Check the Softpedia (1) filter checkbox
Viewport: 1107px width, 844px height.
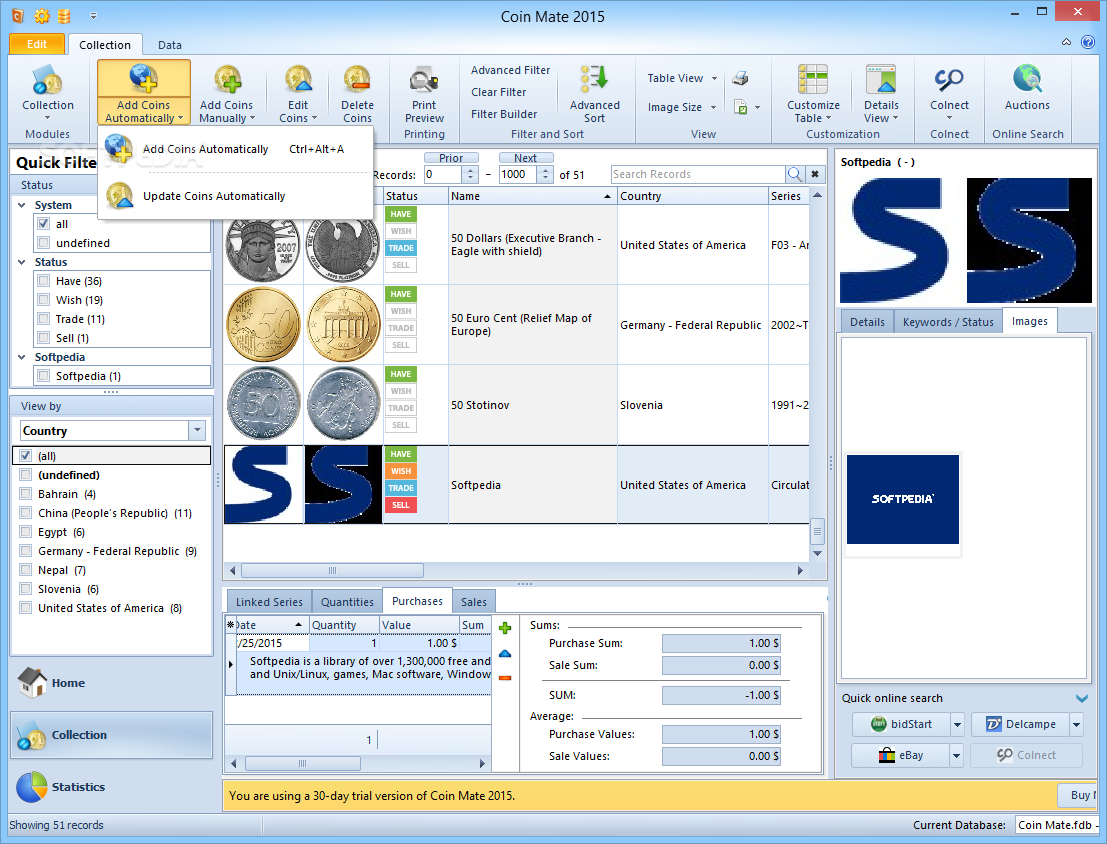pyautogui.click(x=44, y=376)
